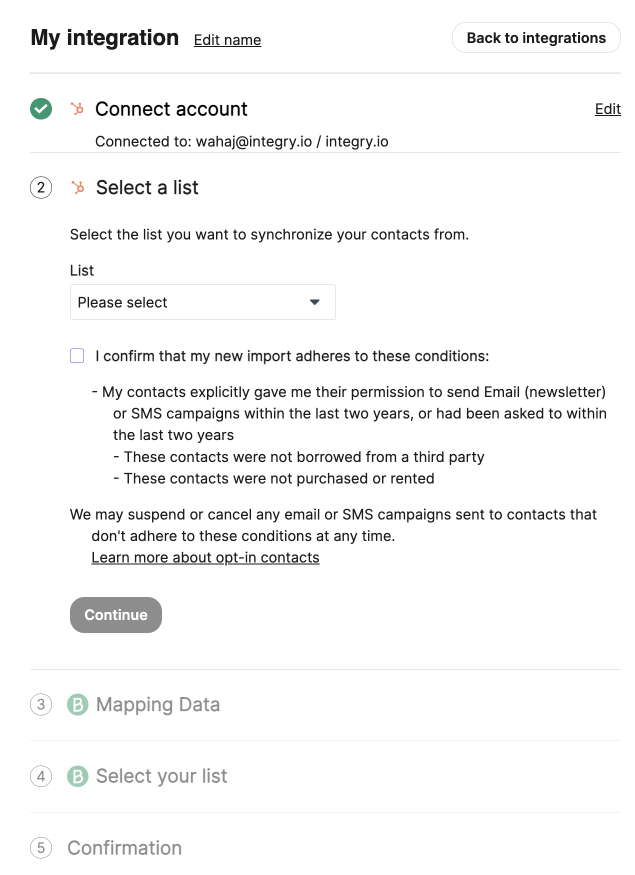Image resolution: width=635 pixels, height=875 pixels.
Task: Expand the Mapping Data step
Action: coord(158,705)
